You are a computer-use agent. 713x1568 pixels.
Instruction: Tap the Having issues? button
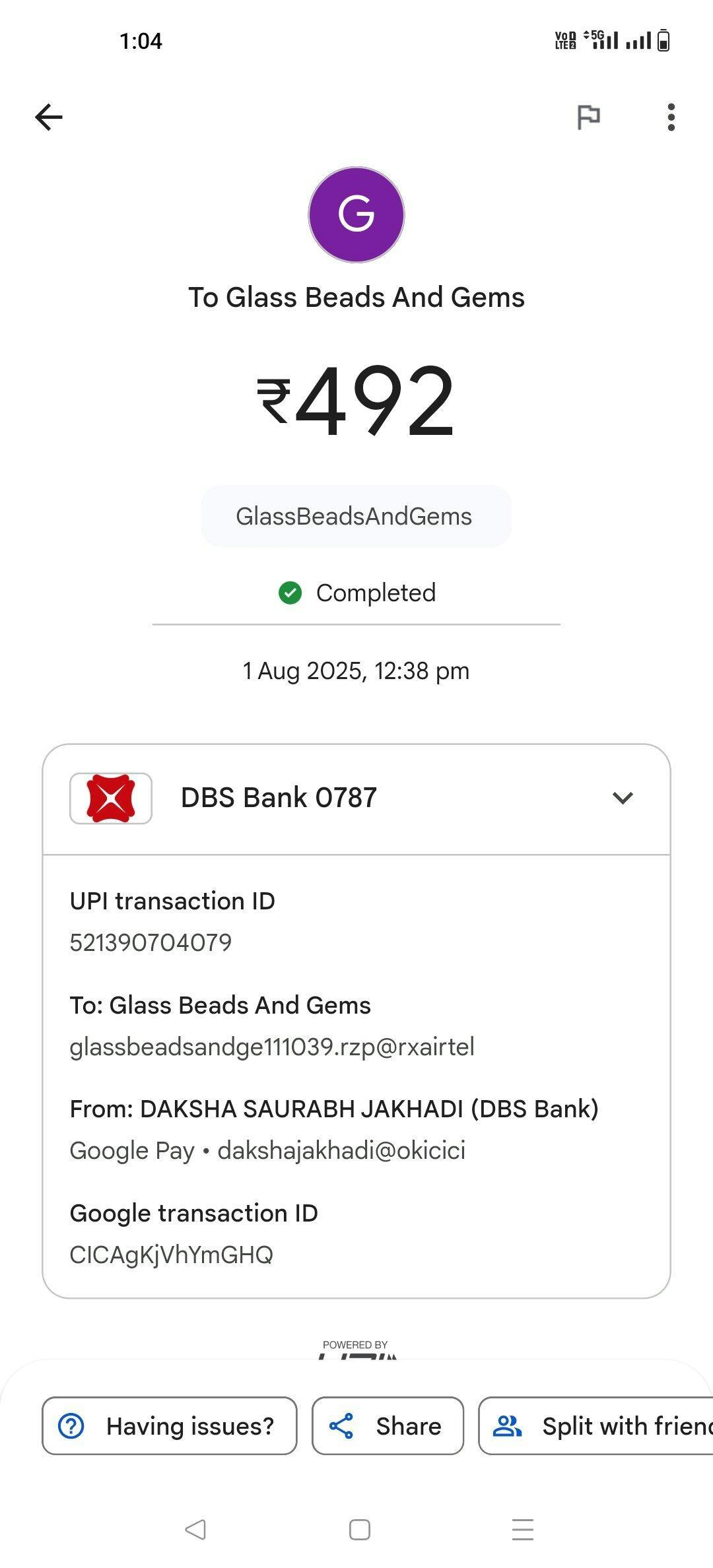(170, 1426)
